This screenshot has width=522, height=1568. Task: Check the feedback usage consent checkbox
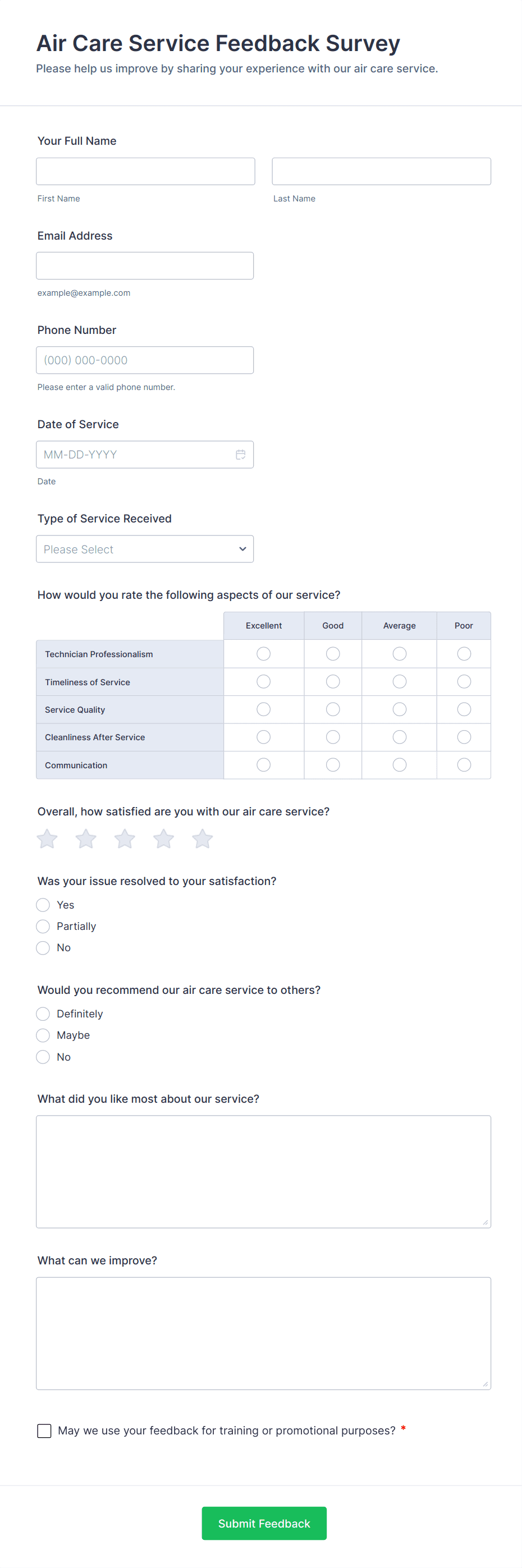[x=44, y=1431]
